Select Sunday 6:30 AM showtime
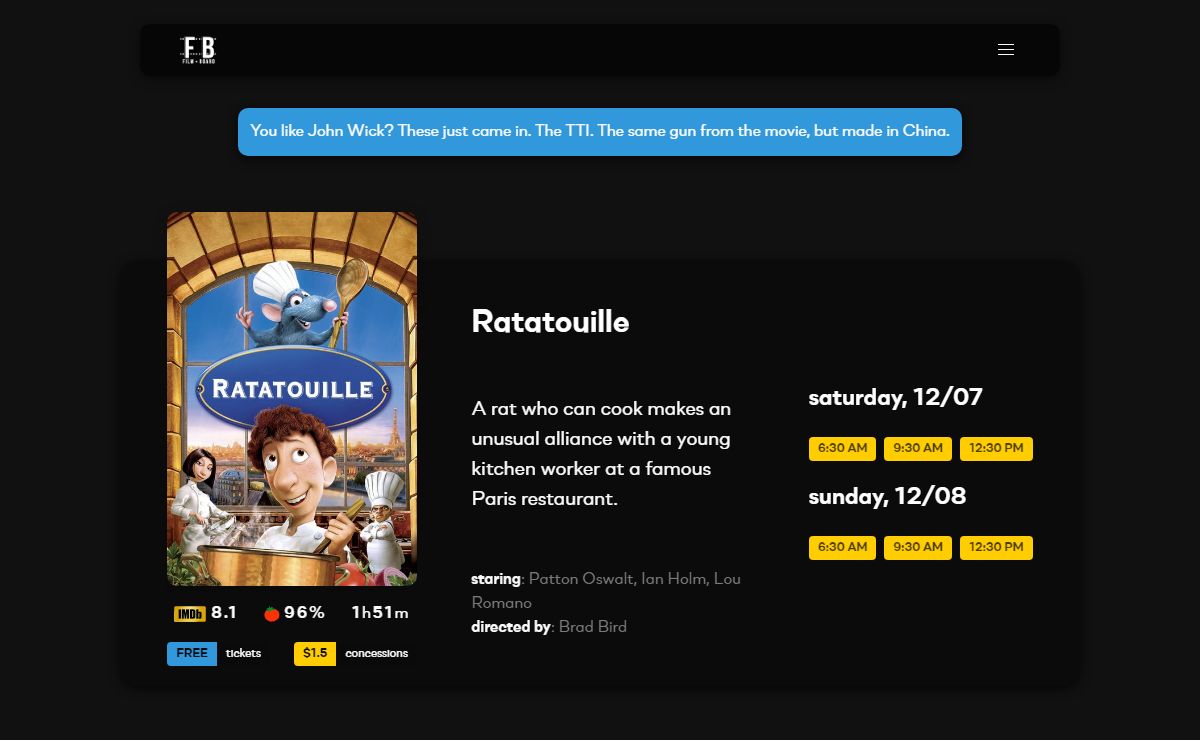The image size is (1200, 740). (842, 548)
